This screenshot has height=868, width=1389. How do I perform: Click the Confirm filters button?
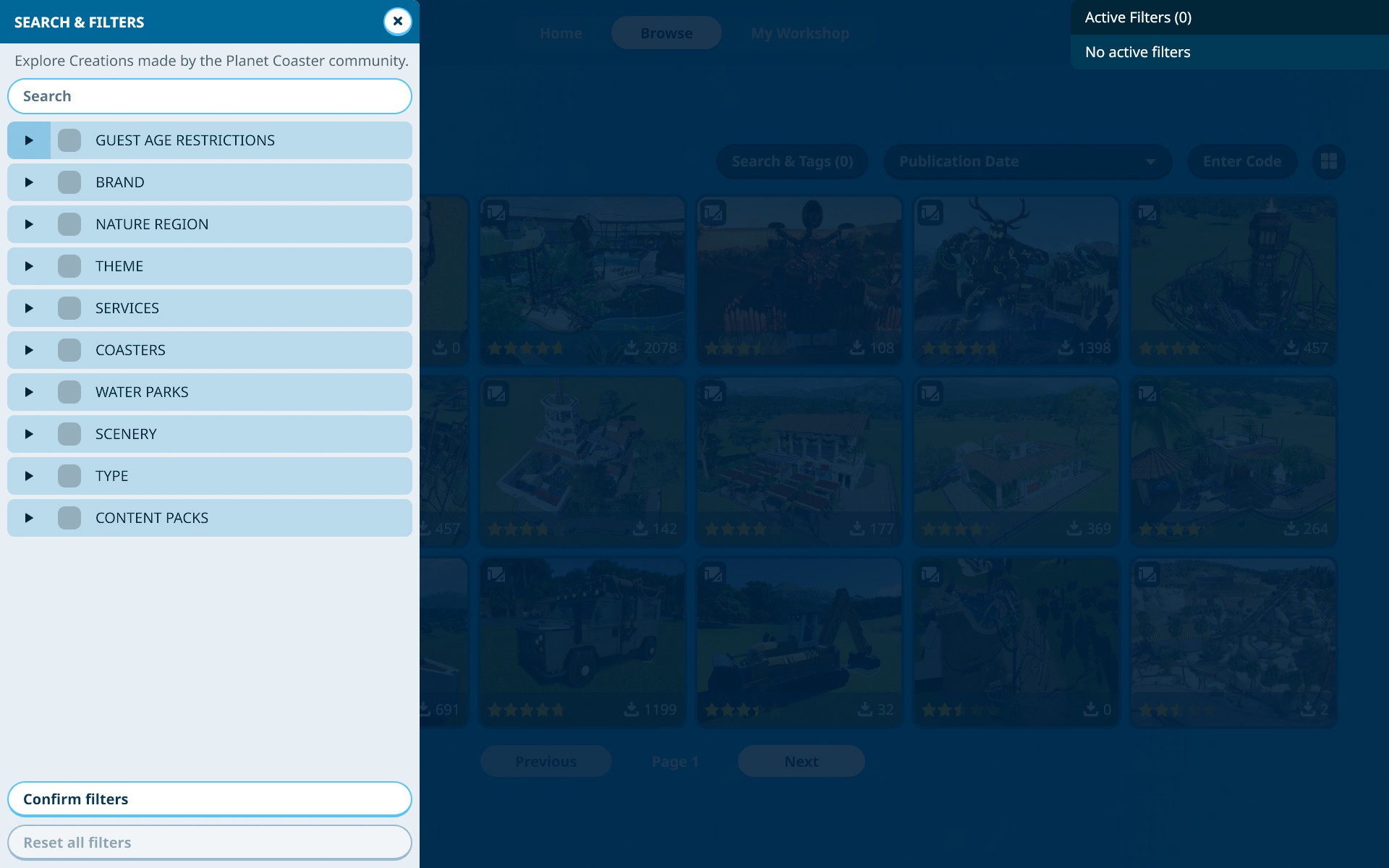click(x=210, y=799)
